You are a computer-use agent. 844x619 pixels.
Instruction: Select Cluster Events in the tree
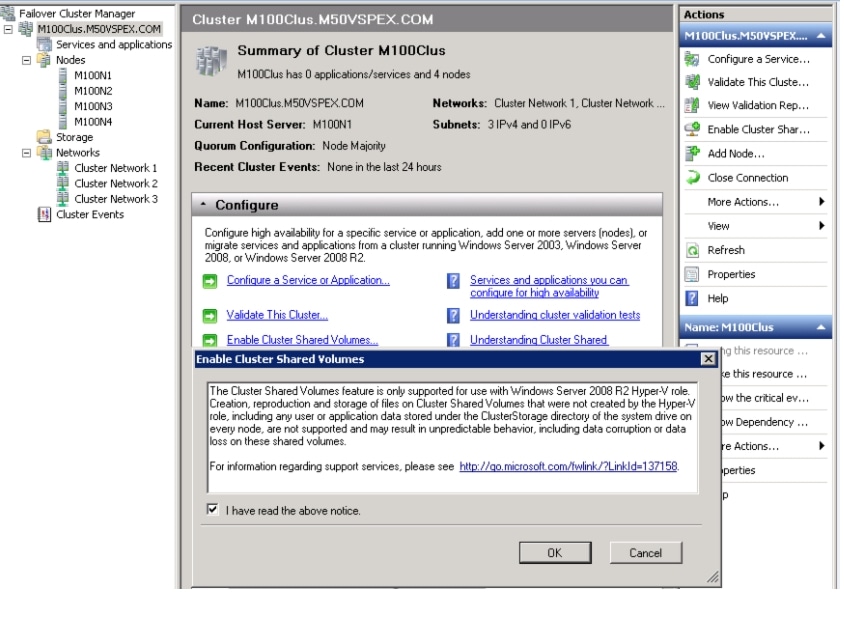(90, 215)
